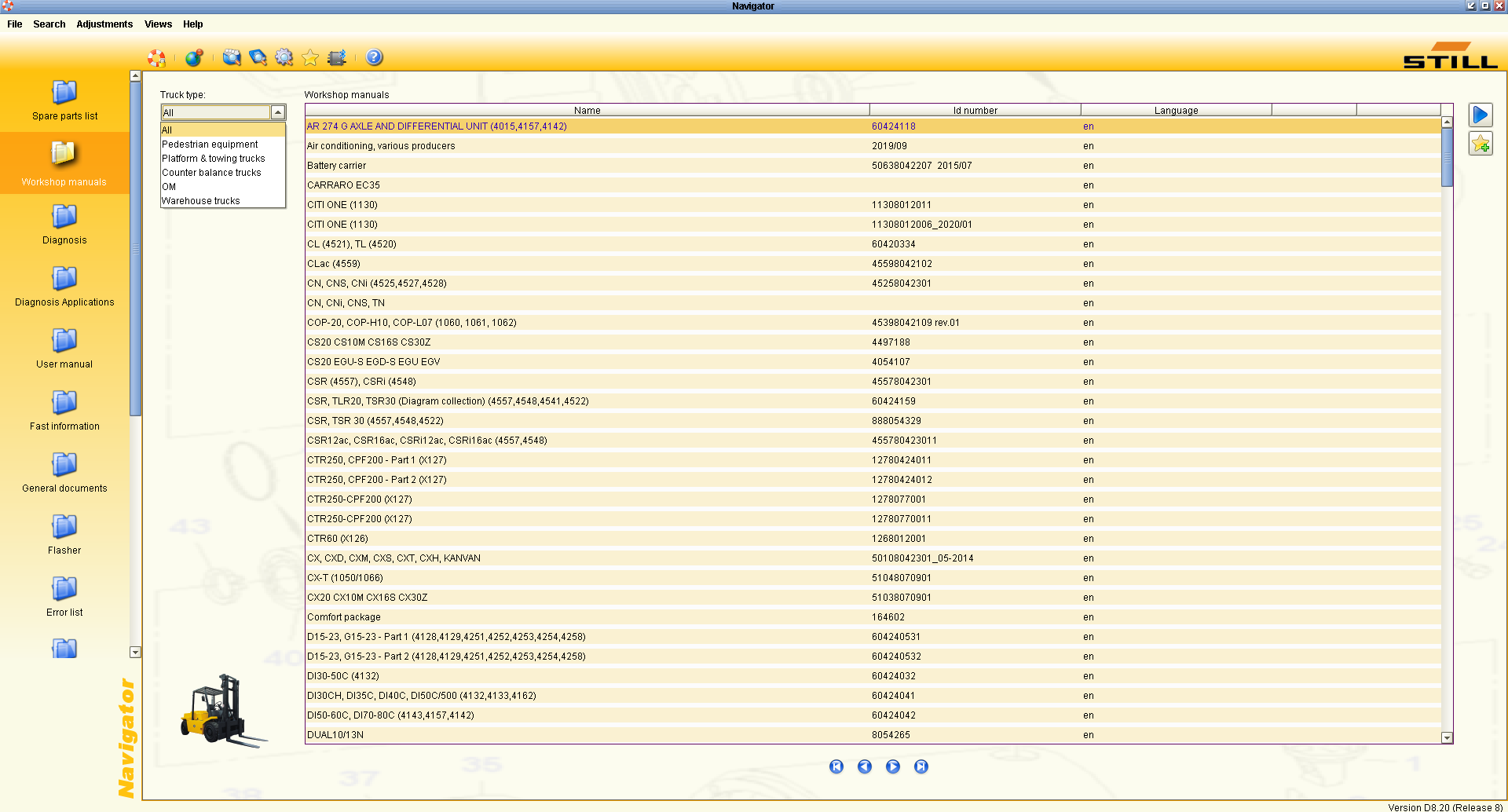Screen dimensions: 1508x812
Task: Select the CLac (4559) manual row
Action: pos(873,264)
